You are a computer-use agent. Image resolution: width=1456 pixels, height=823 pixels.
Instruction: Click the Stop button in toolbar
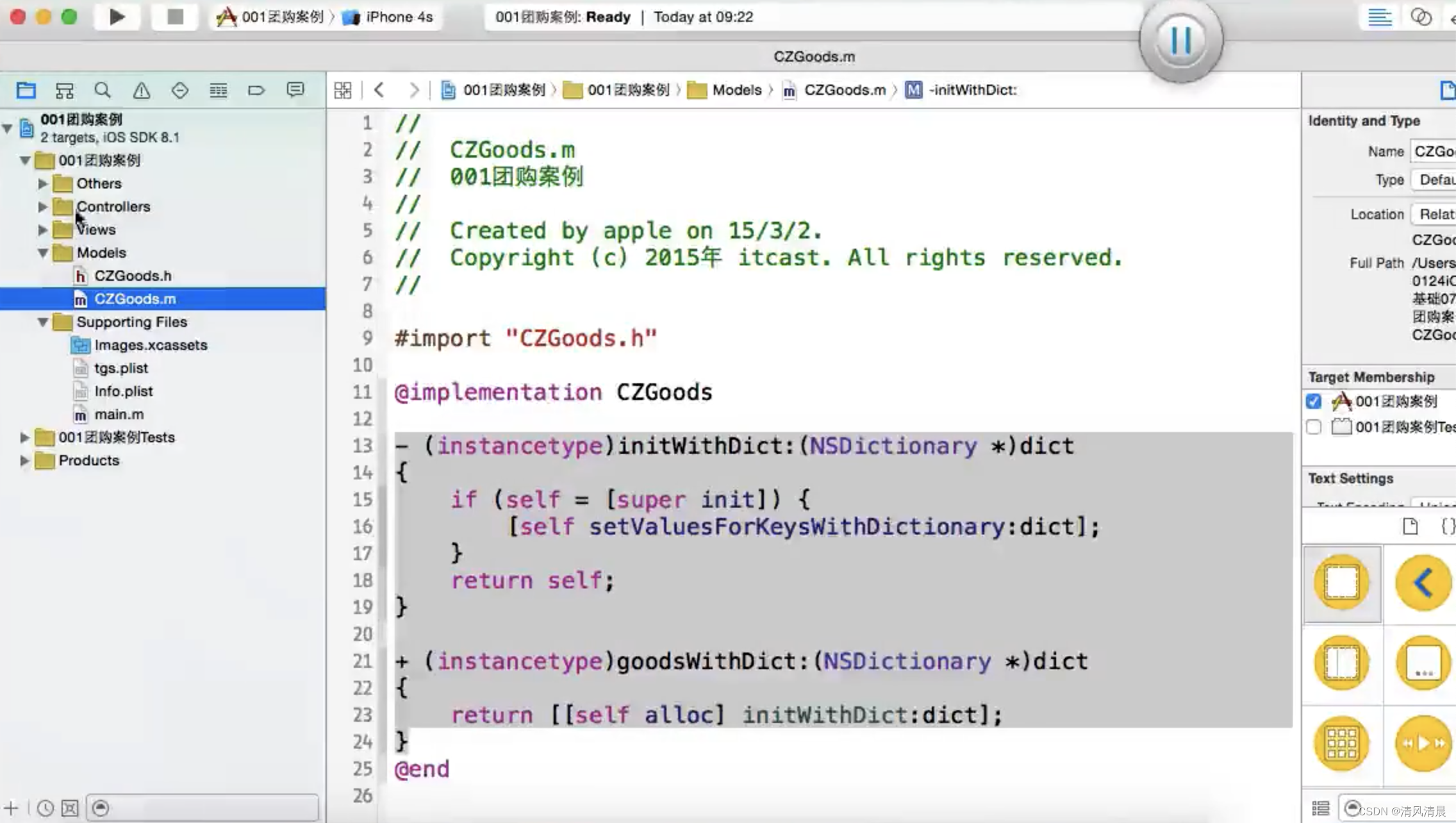pyautogui.click(x=174, y=17)
